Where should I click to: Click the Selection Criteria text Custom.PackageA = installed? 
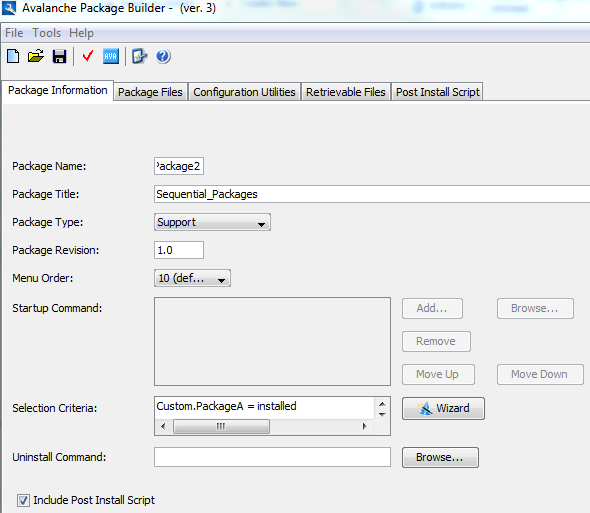[227, 406]
